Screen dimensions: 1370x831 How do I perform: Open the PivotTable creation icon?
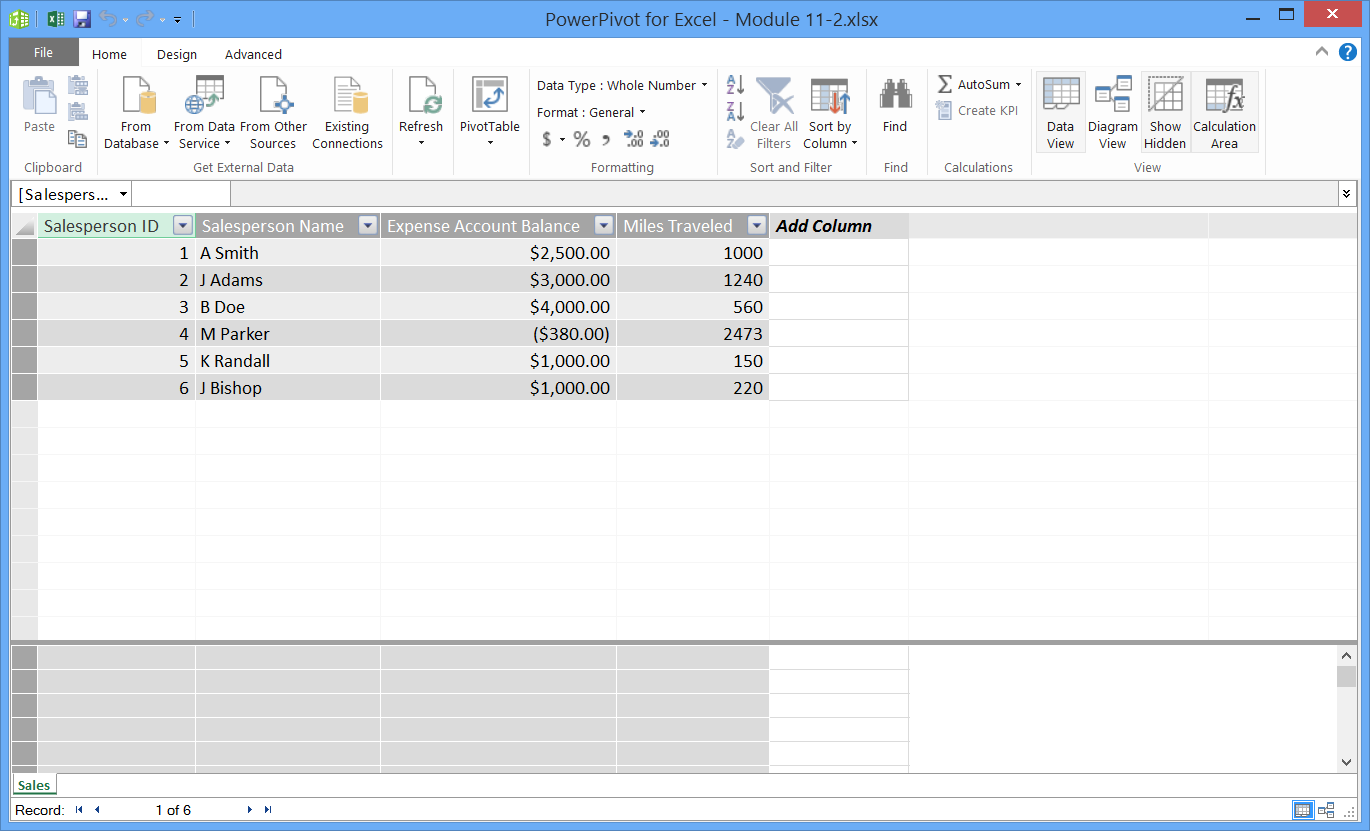point(490,110)
